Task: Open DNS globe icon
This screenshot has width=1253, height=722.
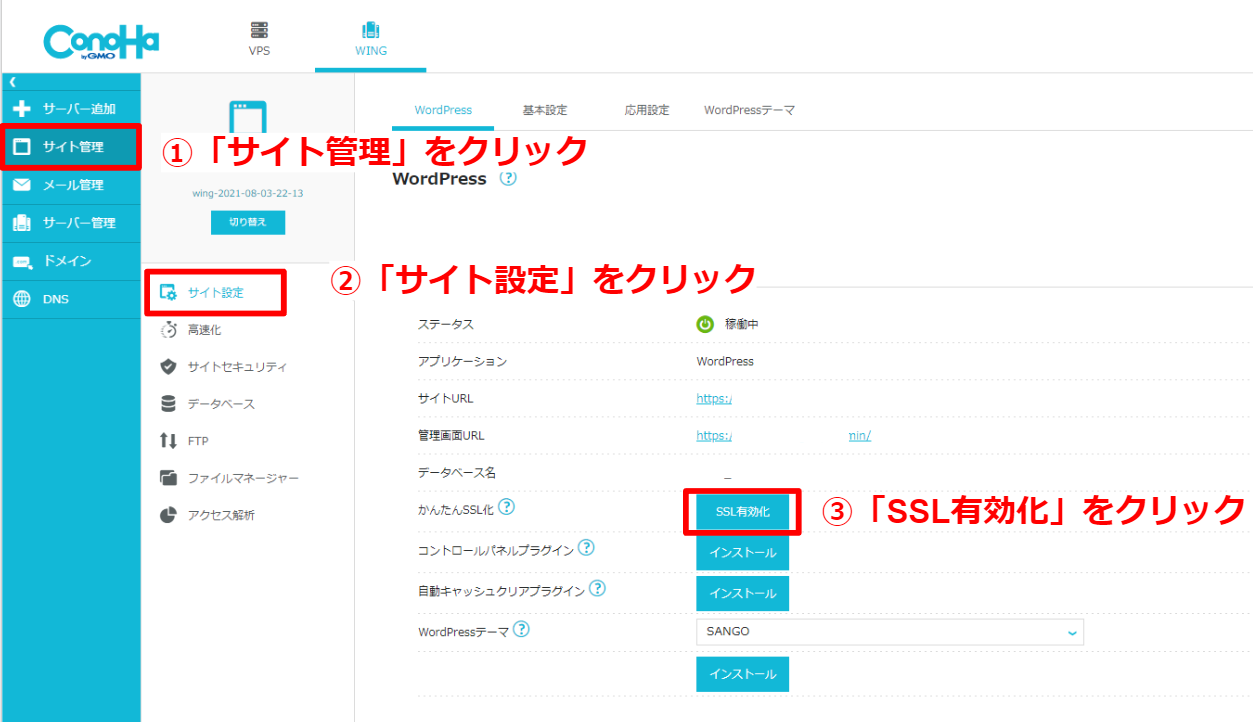Action: tap(22, 299)
